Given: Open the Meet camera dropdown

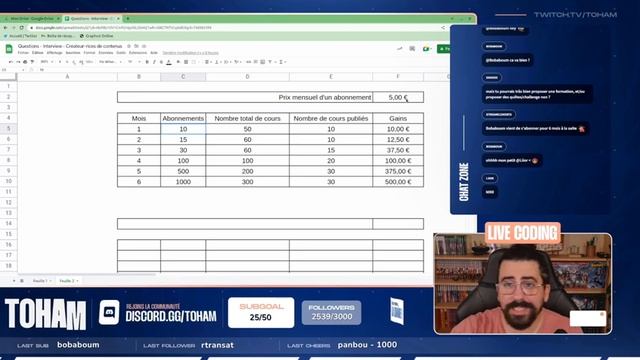Looking at the screenshot, I should pos(427,49).
